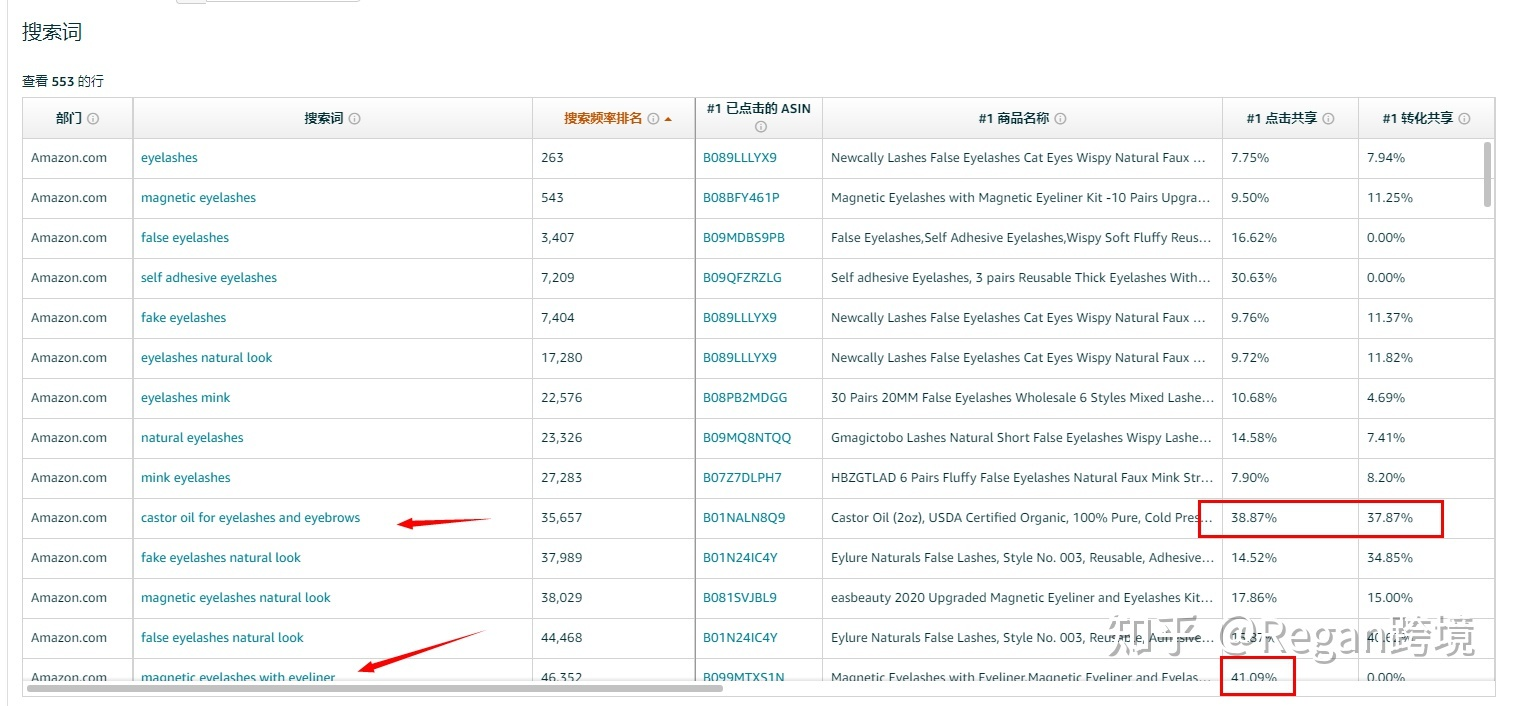Open 'fake eyelashes' search term link
Viewport: 1514px width, 706px height.
click(x=183, y=318)
